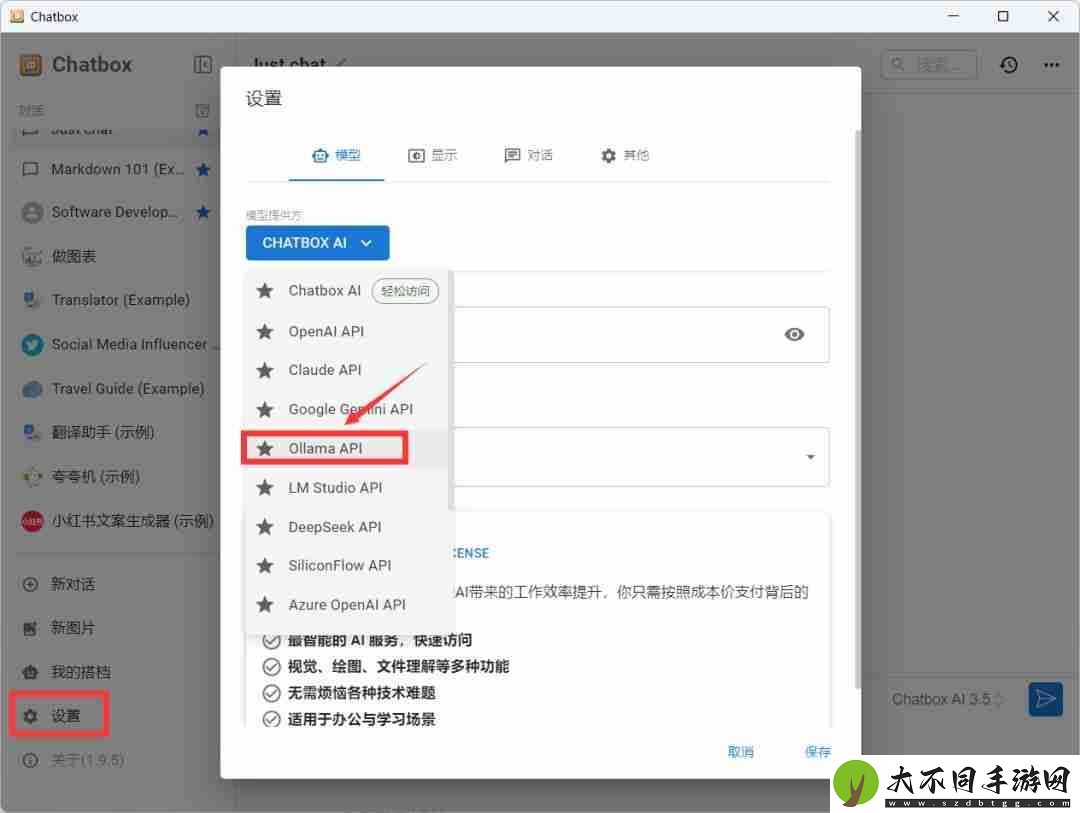Click Travel Guide cloud icon
The height and width of the screenshot is (813, 1080).
[x=32, y=389]
